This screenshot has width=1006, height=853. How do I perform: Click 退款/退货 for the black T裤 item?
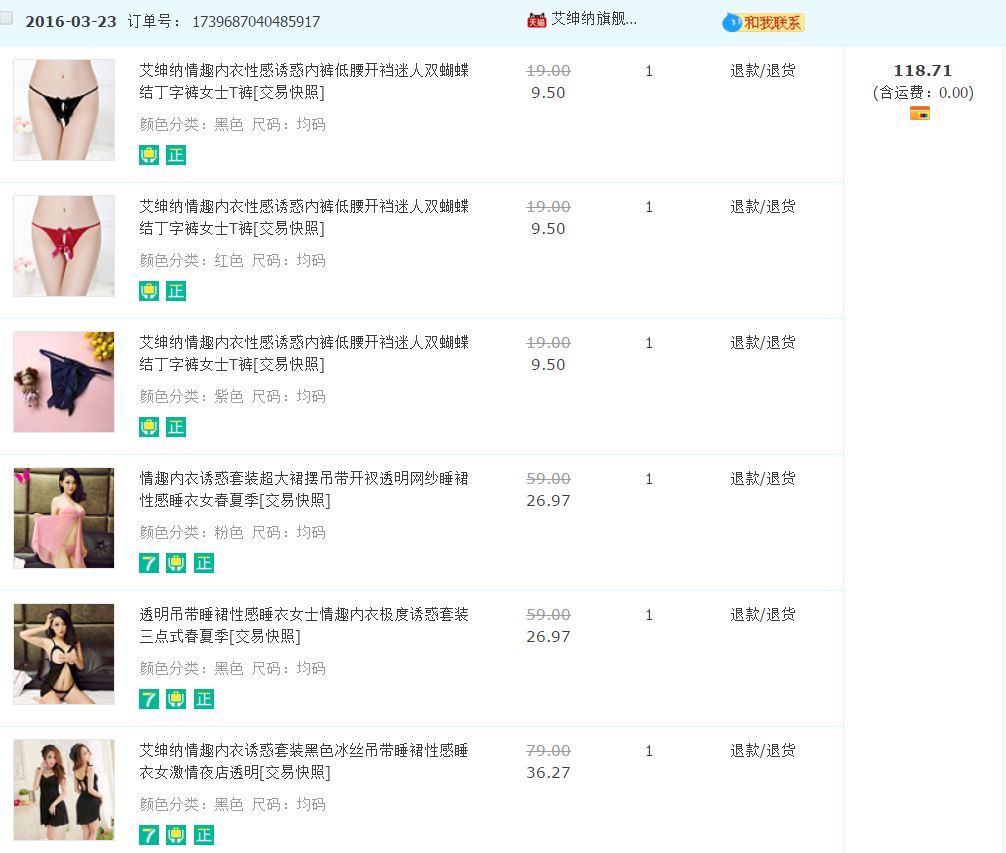762,71
